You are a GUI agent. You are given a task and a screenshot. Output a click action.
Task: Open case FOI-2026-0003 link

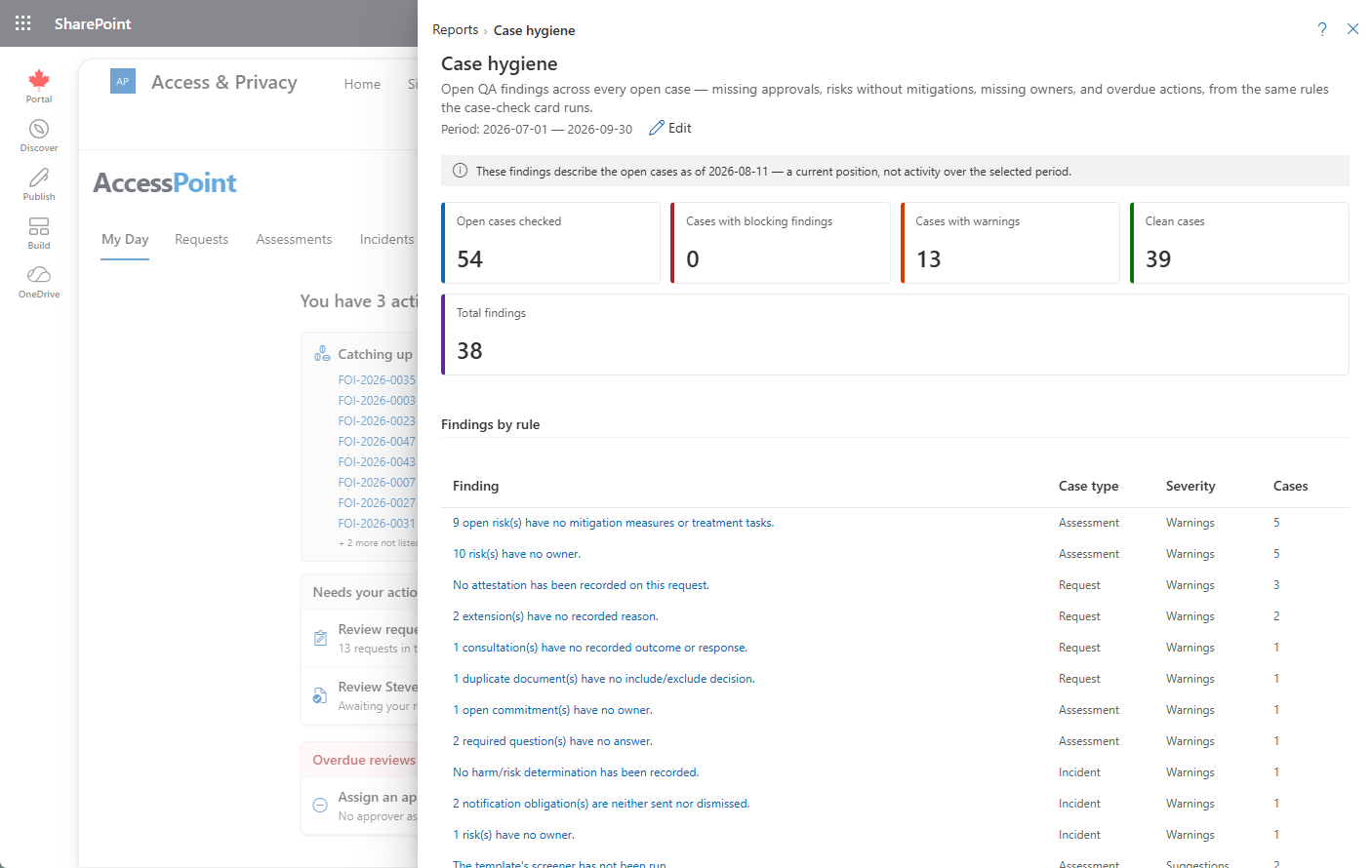click(x=377, y=401)
